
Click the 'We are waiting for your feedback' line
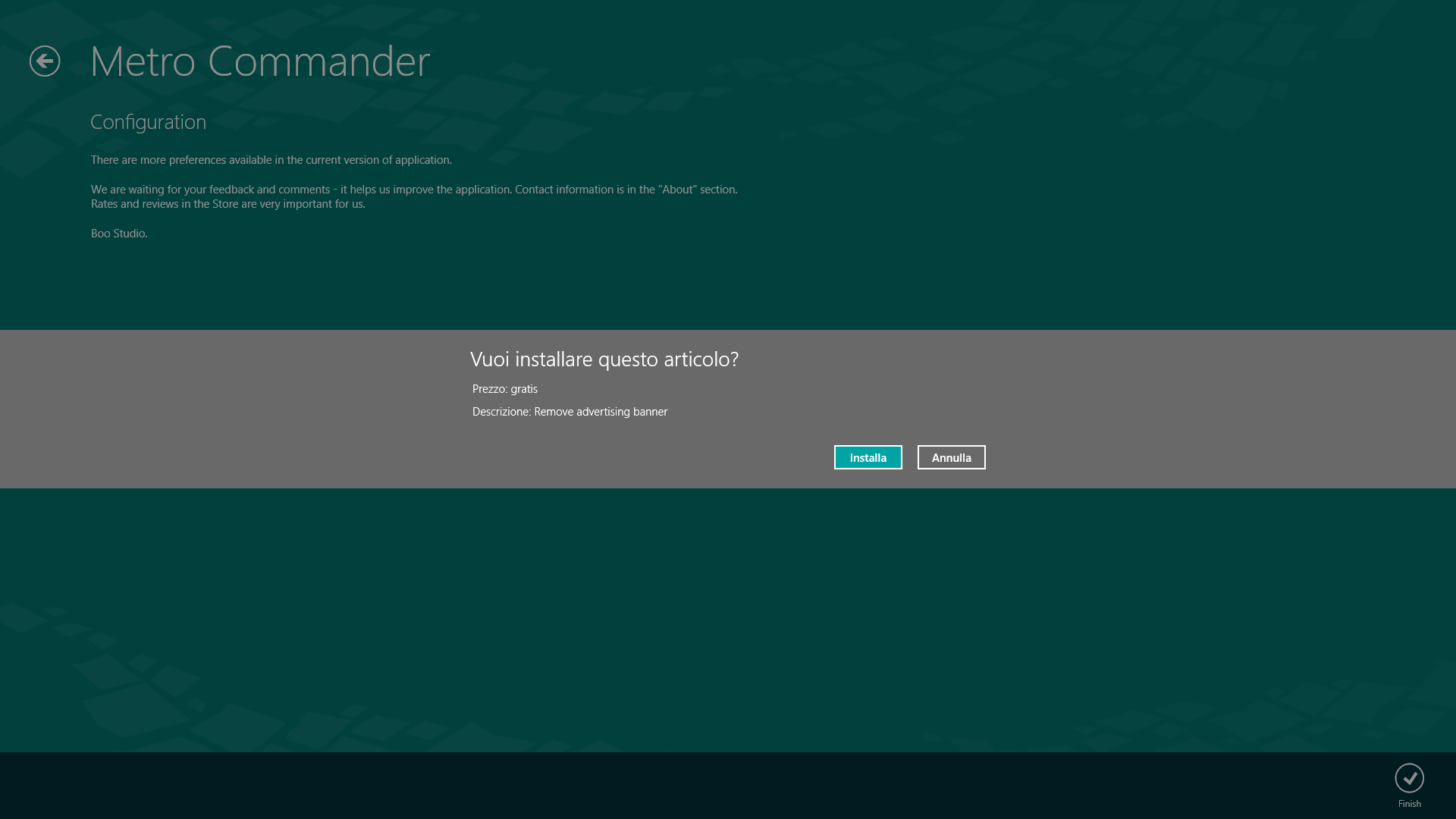(x=414, y=190)
